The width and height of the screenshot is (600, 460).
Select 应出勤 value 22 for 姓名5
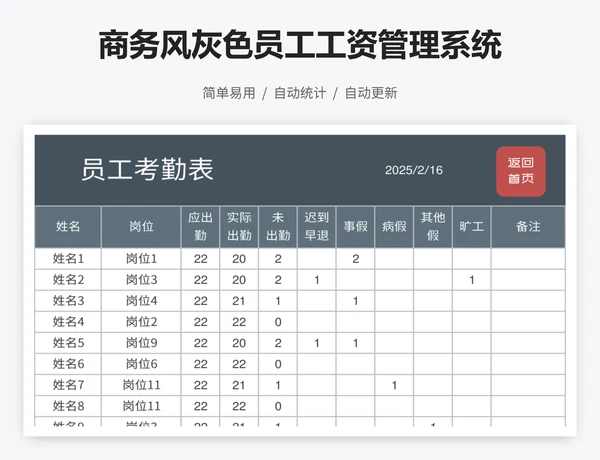200,343
